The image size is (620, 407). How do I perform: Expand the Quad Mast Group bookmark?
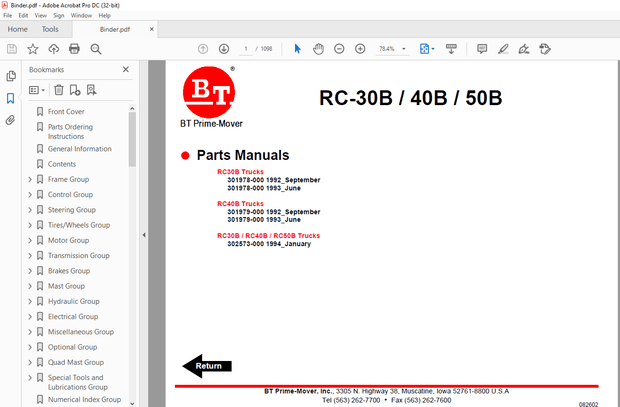(x=30, y=362)
